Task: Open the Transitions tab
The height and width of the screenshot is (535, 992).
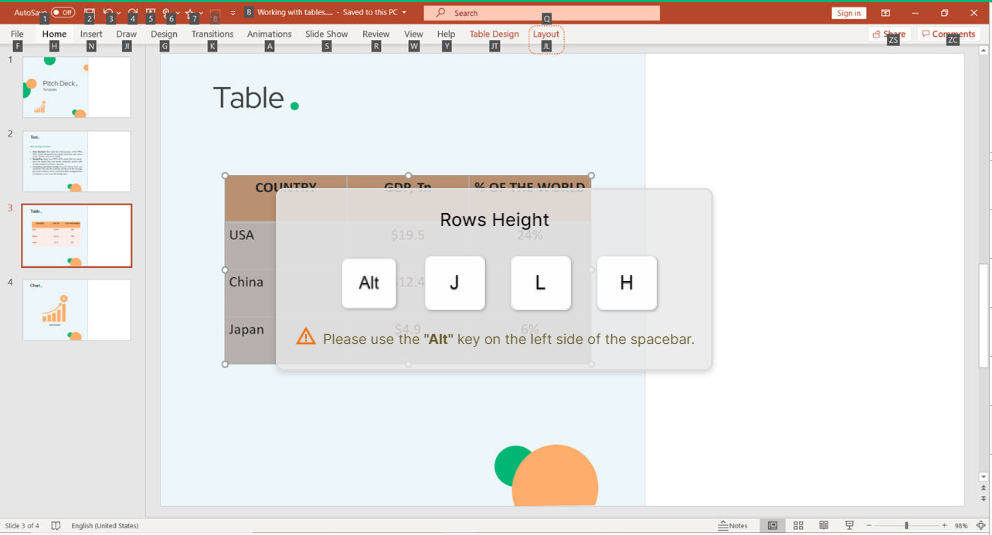Action: pos(213,34)
